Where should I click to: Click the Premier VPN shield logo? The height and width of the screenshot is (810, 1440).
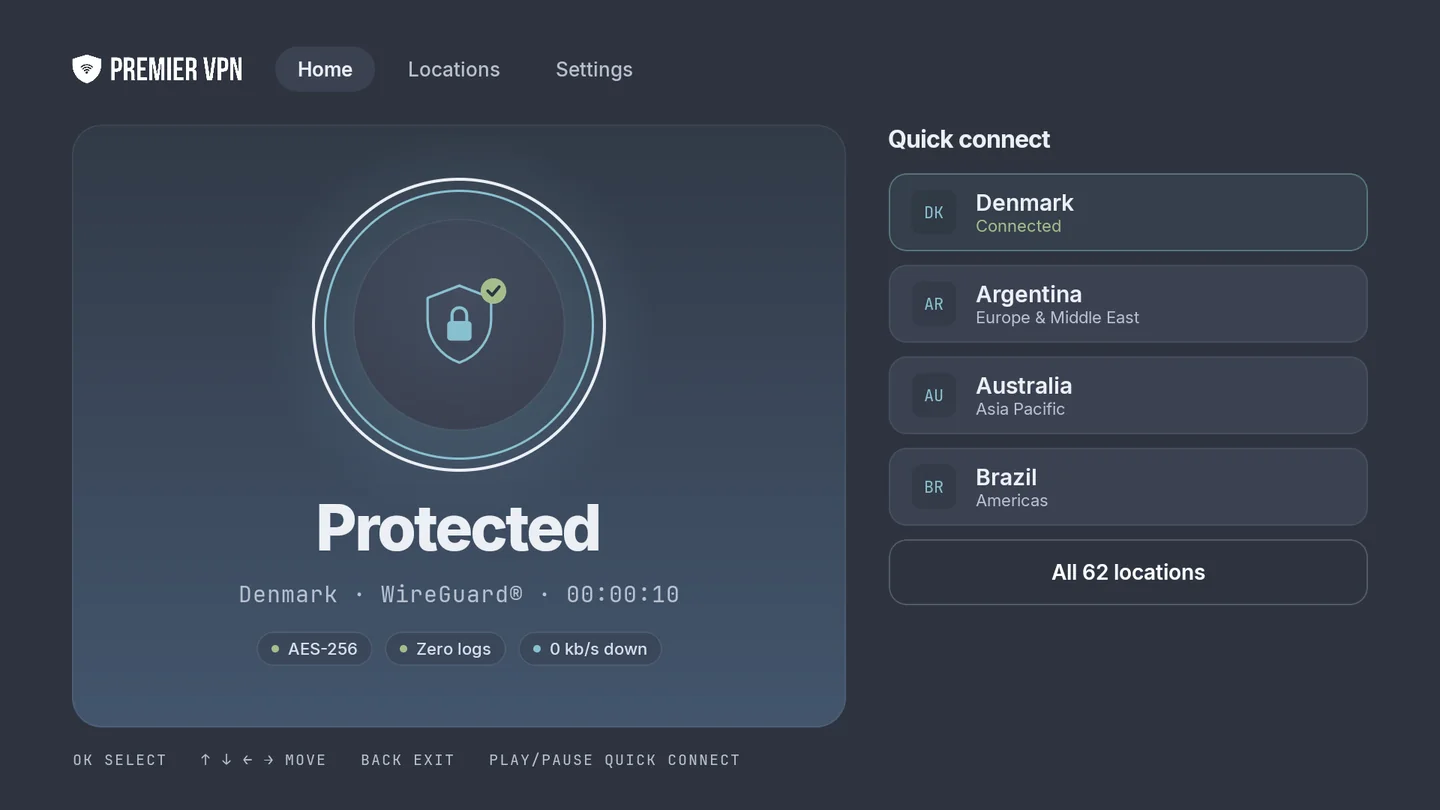click(87, 69)
